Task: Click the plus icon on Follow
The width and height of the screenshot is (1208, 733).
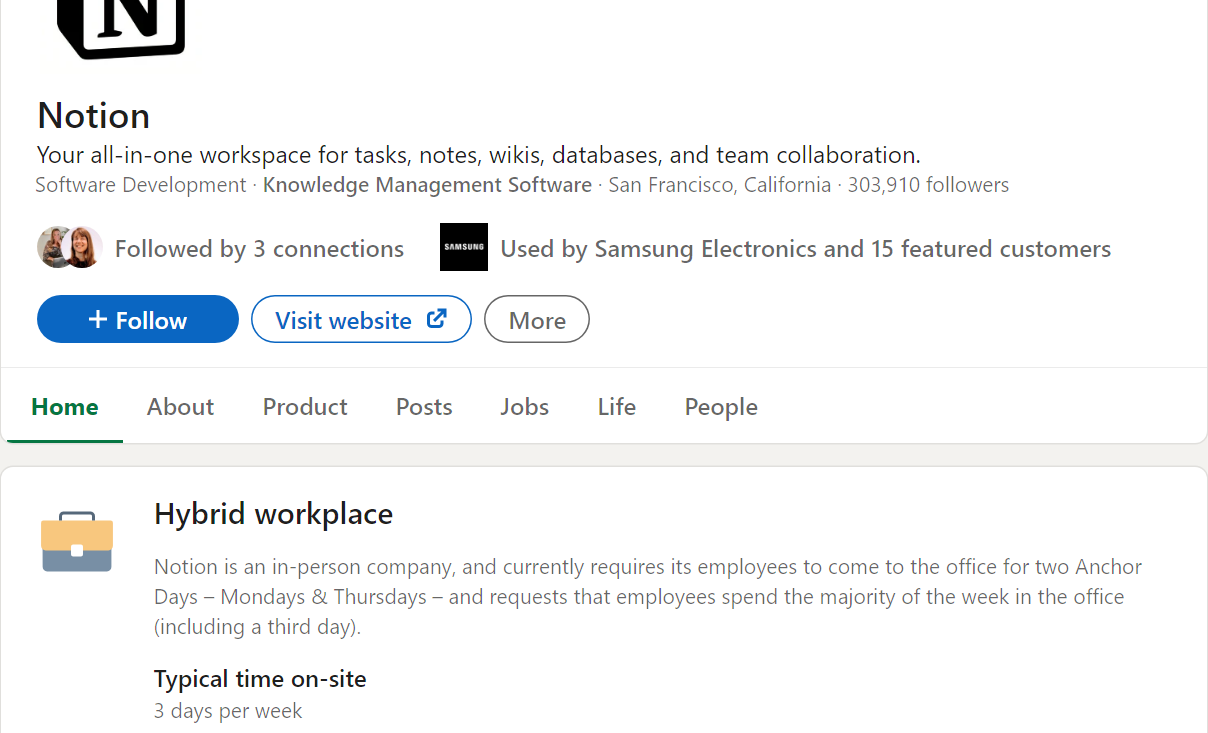Action: click(x=98, y=320)
